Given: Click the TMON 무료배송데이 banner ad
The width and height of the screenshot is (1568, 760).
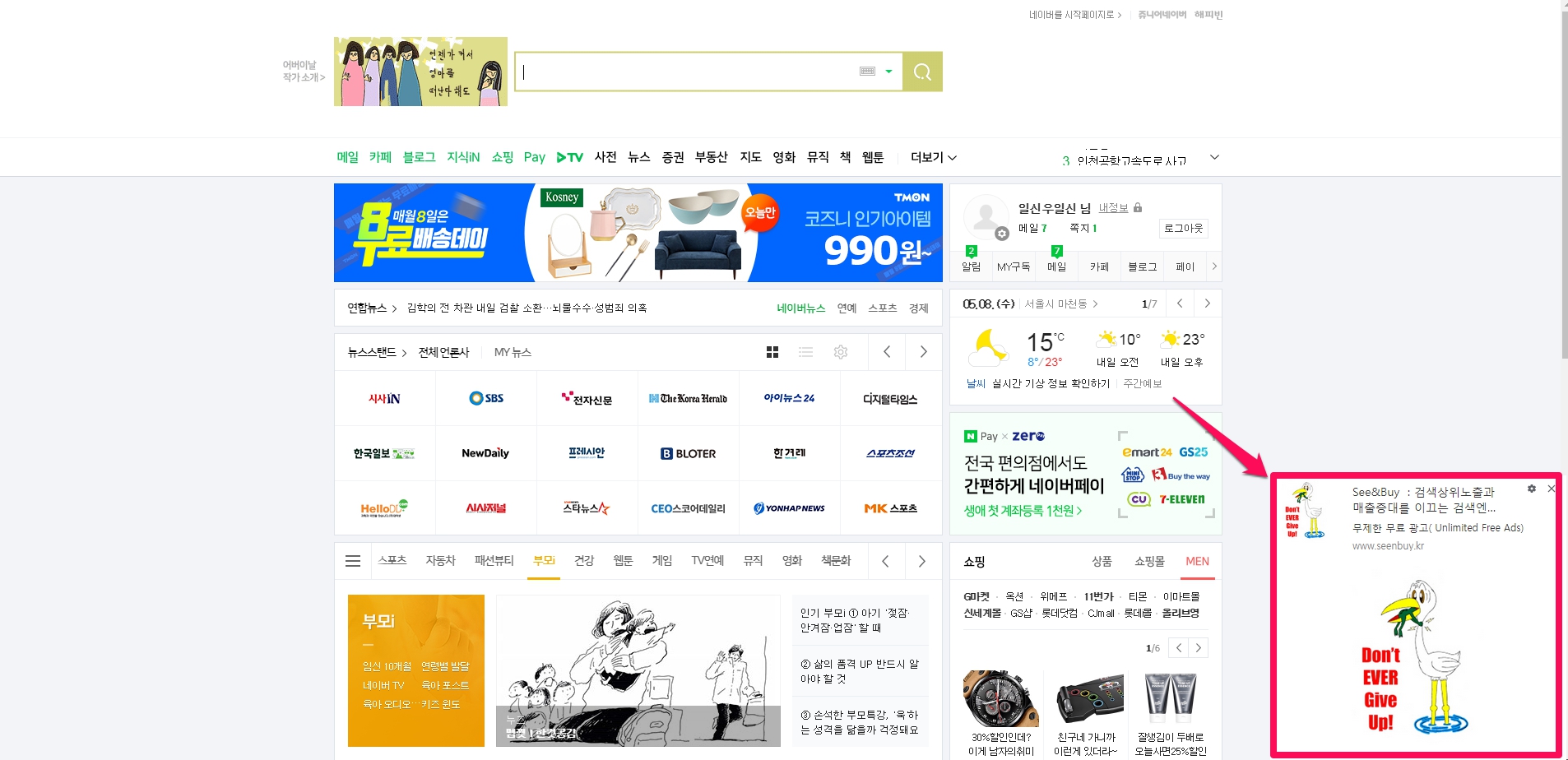Looking at the screenshot, I should [x=638, y=233].
